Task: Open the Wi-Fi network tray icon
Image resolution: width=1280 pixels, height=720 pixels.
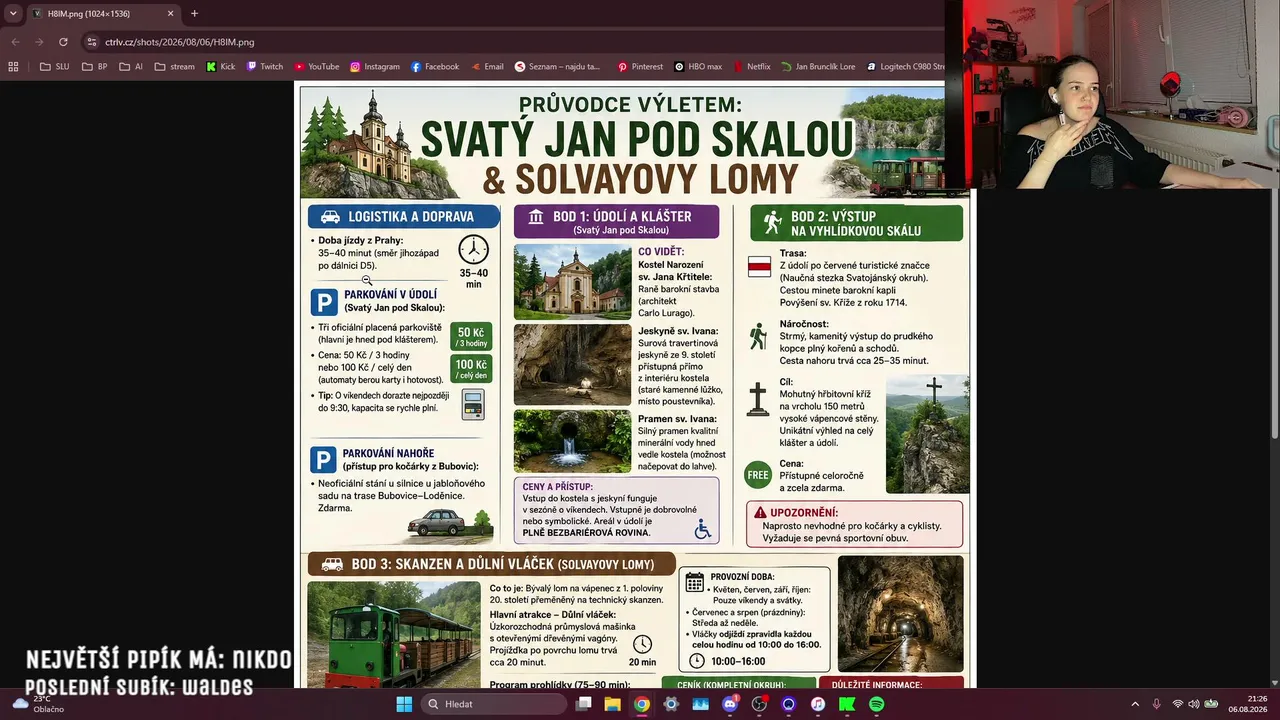Action: (1178, 704)
